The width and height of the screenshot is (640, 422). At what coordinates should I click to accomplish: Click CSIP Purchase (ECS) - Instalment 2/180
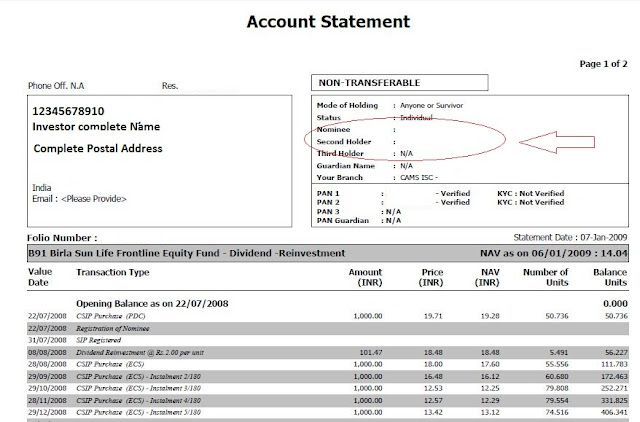coord(138,376)
